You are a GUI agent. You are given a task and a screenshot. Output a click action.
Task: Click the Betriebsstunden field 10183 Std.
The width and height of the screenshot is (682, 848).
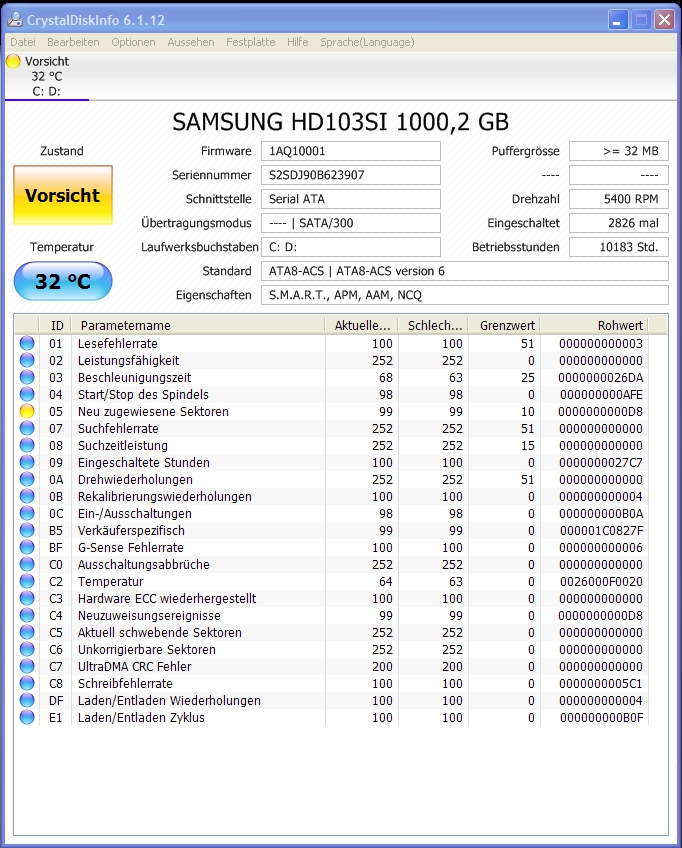click(x=619, y=247)
